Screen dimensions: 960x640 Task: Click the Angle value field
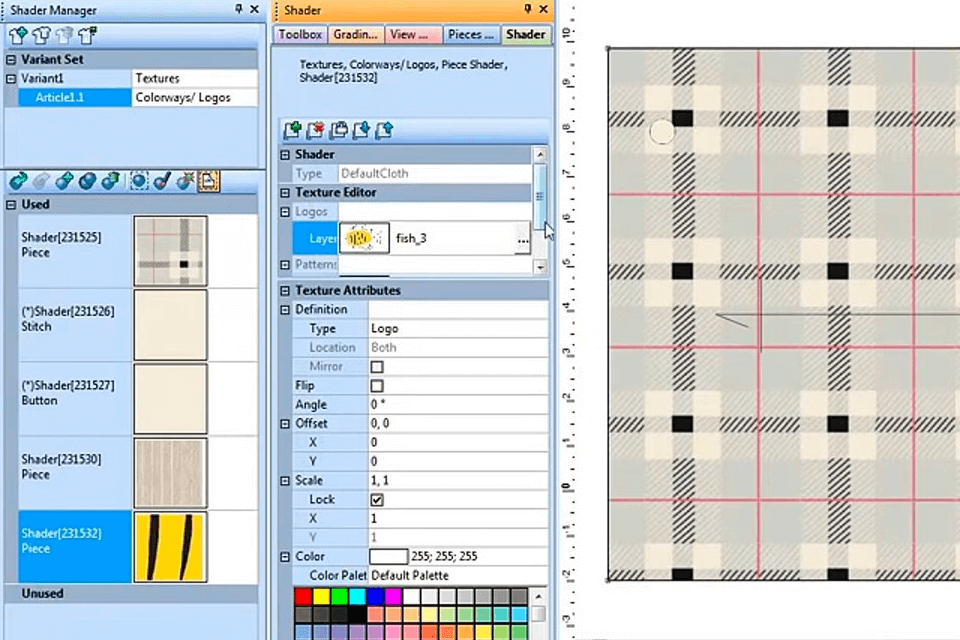pyautogui.click(x=458, y=405)
